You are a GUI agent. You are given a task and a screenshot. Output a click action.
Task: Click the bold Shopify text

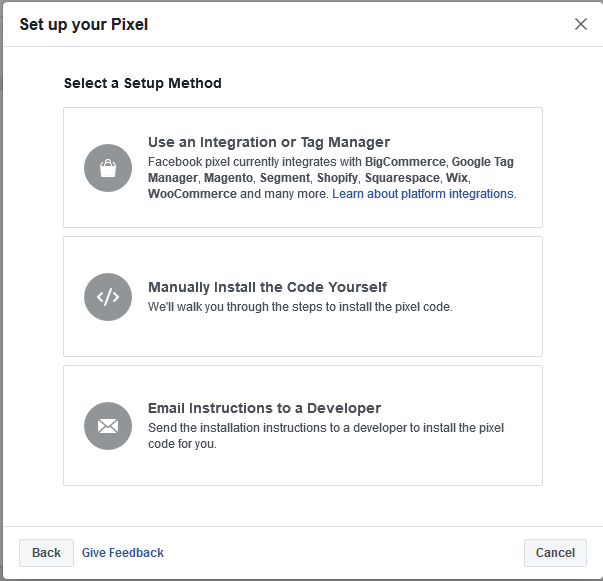click(336, 178)
